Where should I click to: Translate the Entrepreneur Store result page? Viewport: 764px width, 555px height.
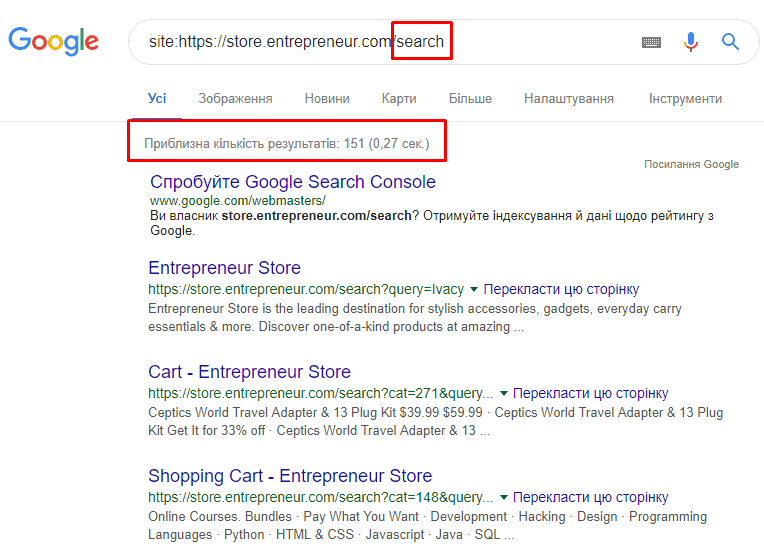point(561,289)
